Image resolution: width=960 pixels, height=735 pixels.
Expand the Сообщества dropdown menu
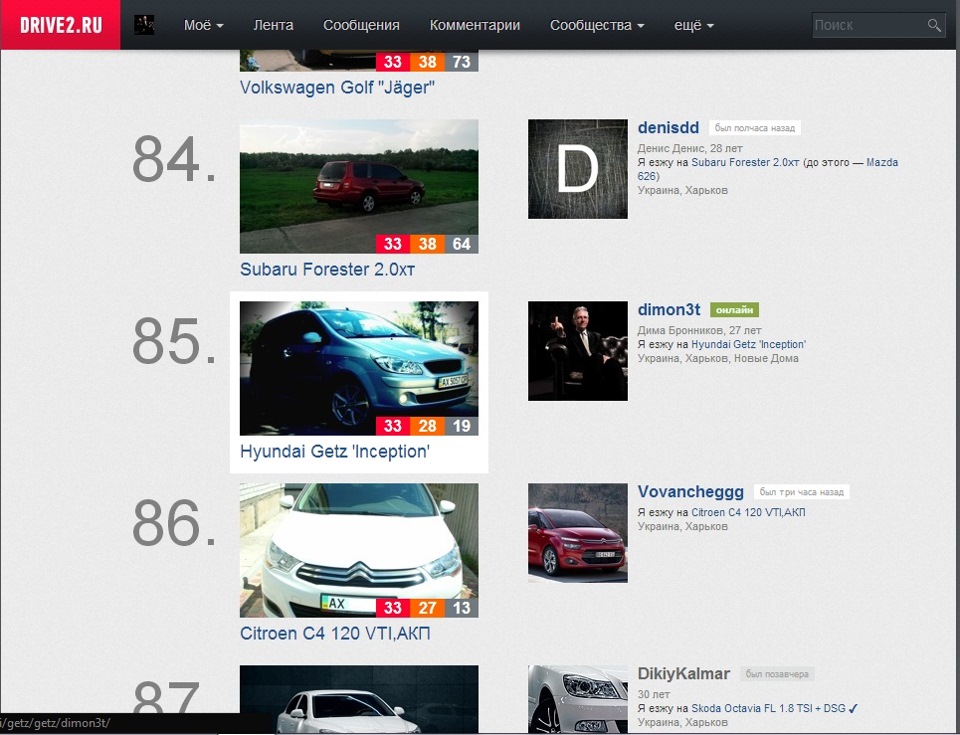597,25
